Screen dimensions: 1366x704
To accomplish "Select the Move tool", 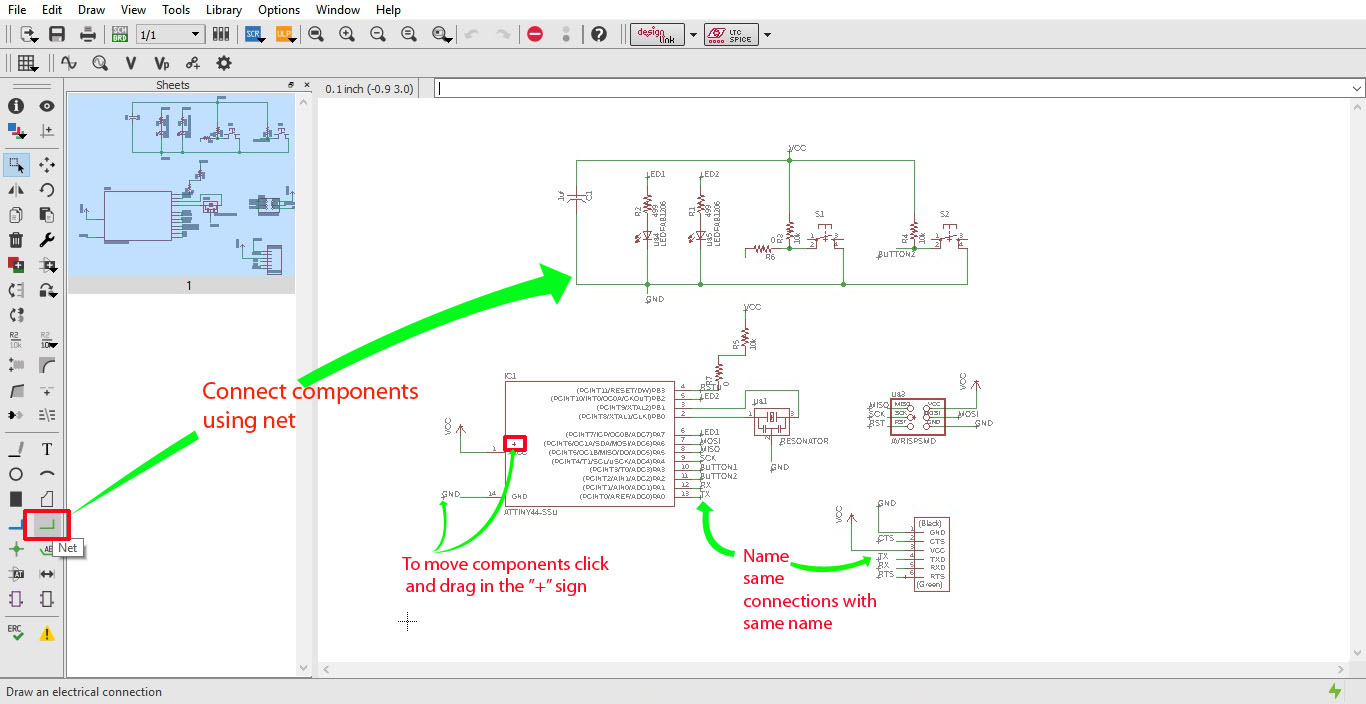I will 47,165.
